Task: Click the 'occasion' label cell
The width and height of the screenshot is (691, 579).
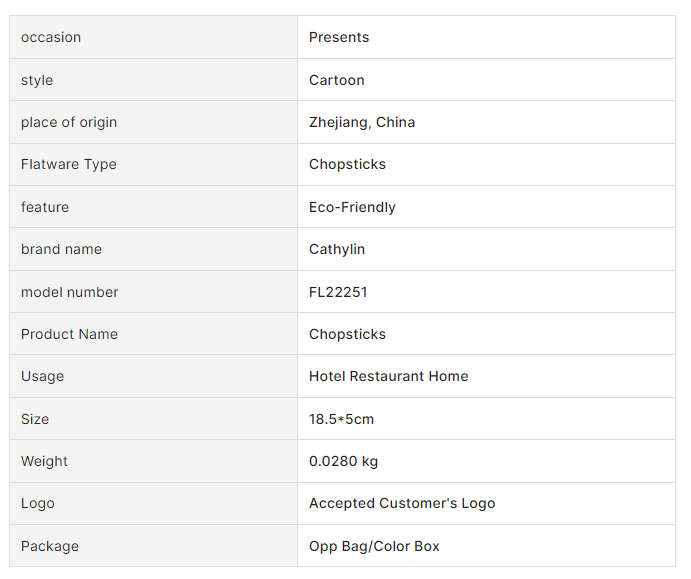Action: (51, 37)
